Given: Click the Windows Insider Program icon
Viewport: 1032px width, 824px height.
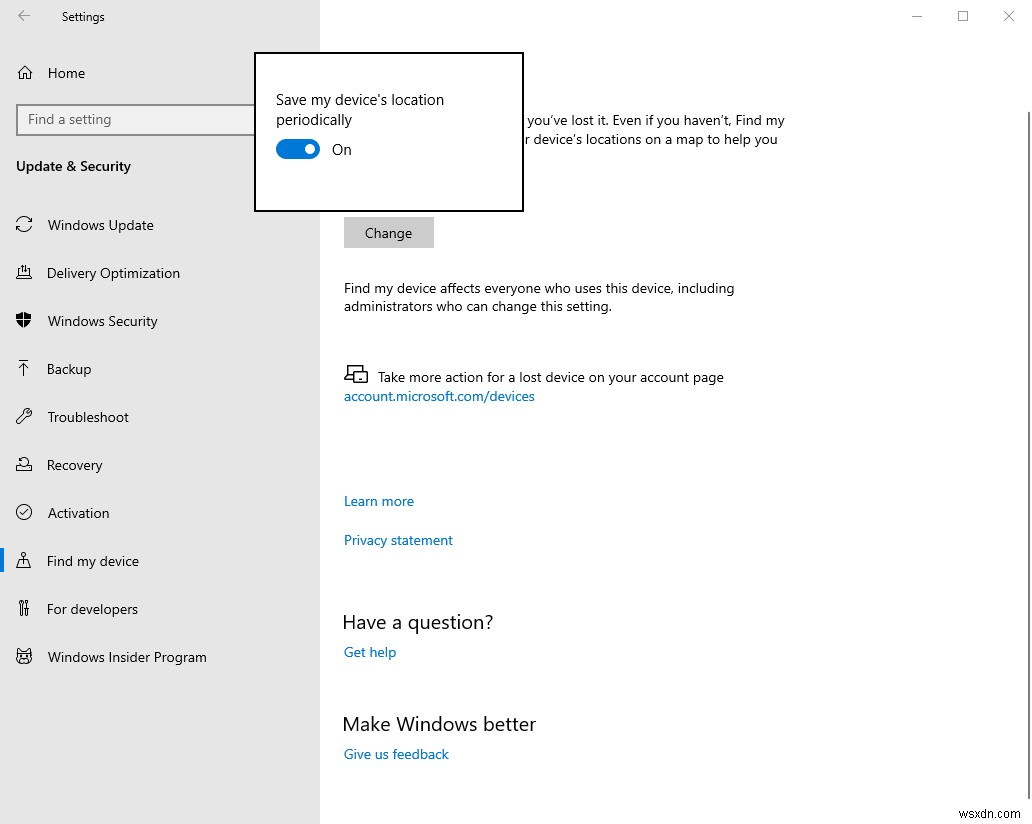Looking at the screenshot, I should click(x=24, y=657).
